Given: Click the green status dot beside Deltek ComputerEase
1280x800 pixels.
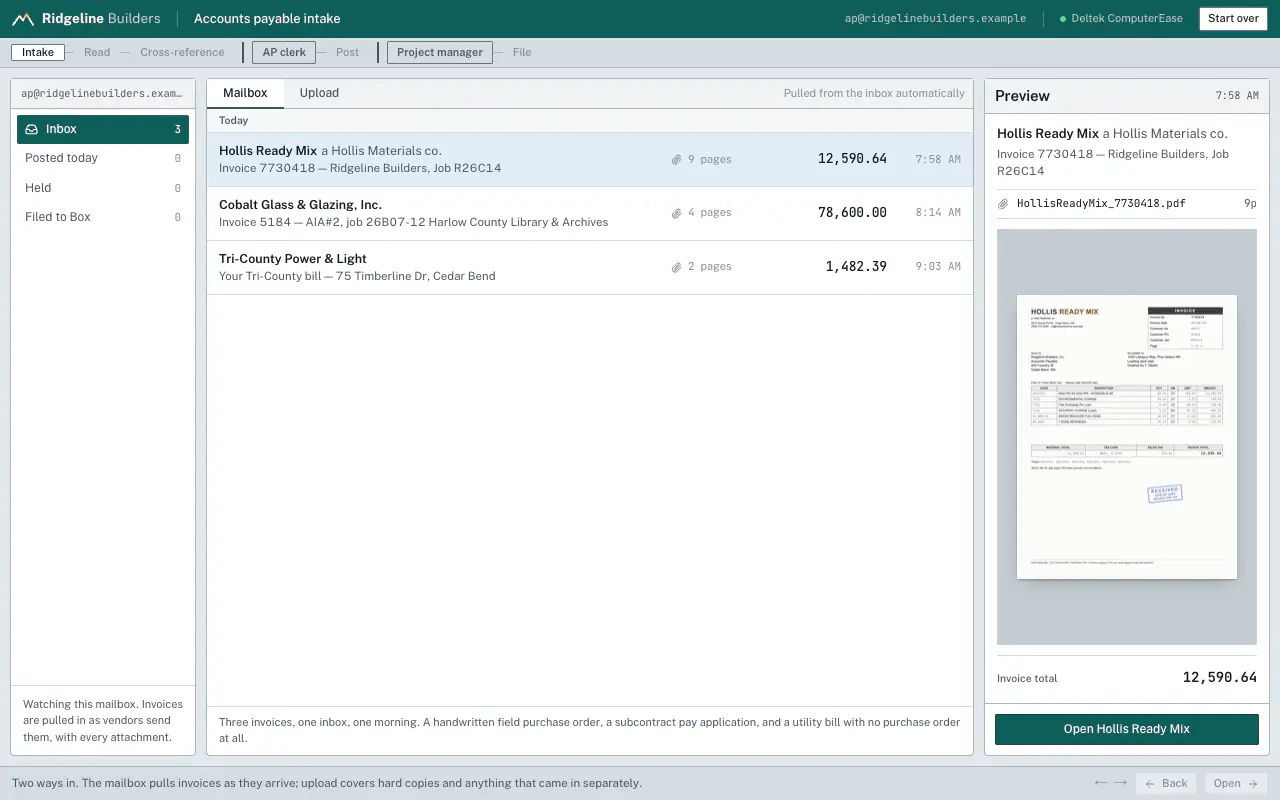Looking at the screenshot, I should click(1062, 19).
